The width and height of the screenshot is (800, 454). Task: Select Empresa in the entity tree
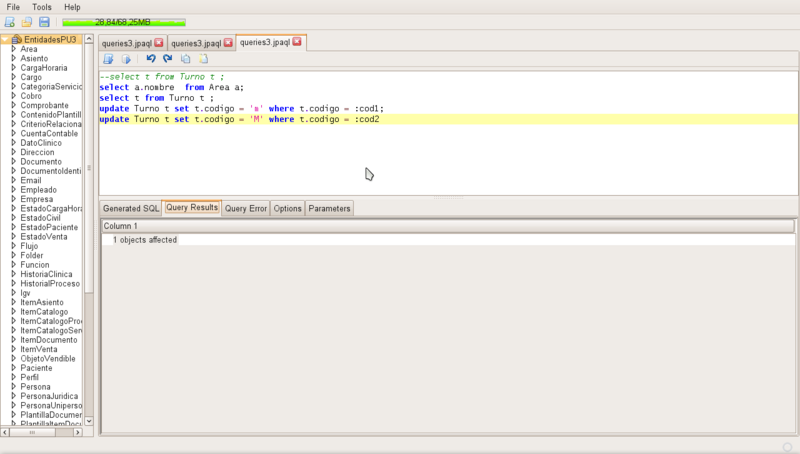37,199
